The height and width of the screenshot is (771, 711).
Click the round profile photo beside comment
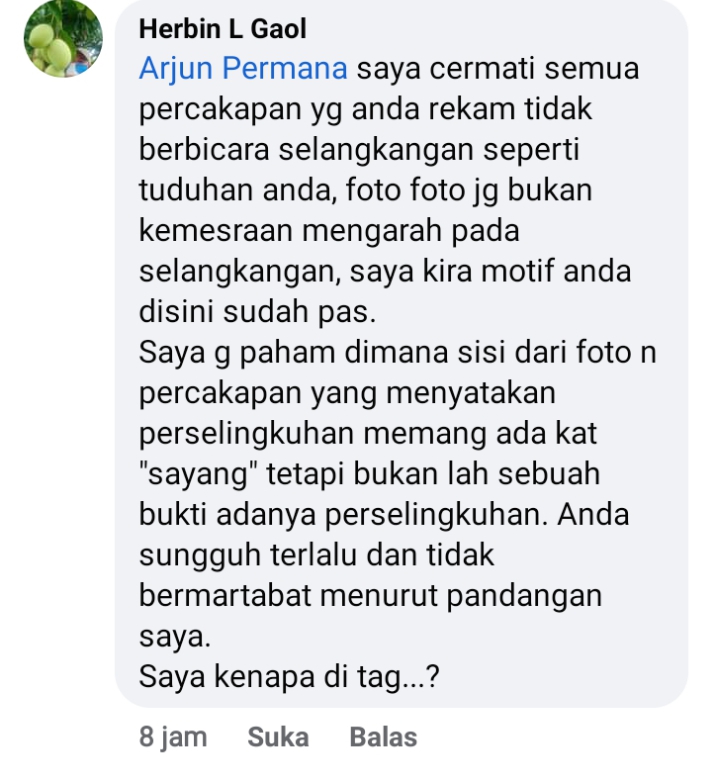pyautogui.click(x=63, y=38)
